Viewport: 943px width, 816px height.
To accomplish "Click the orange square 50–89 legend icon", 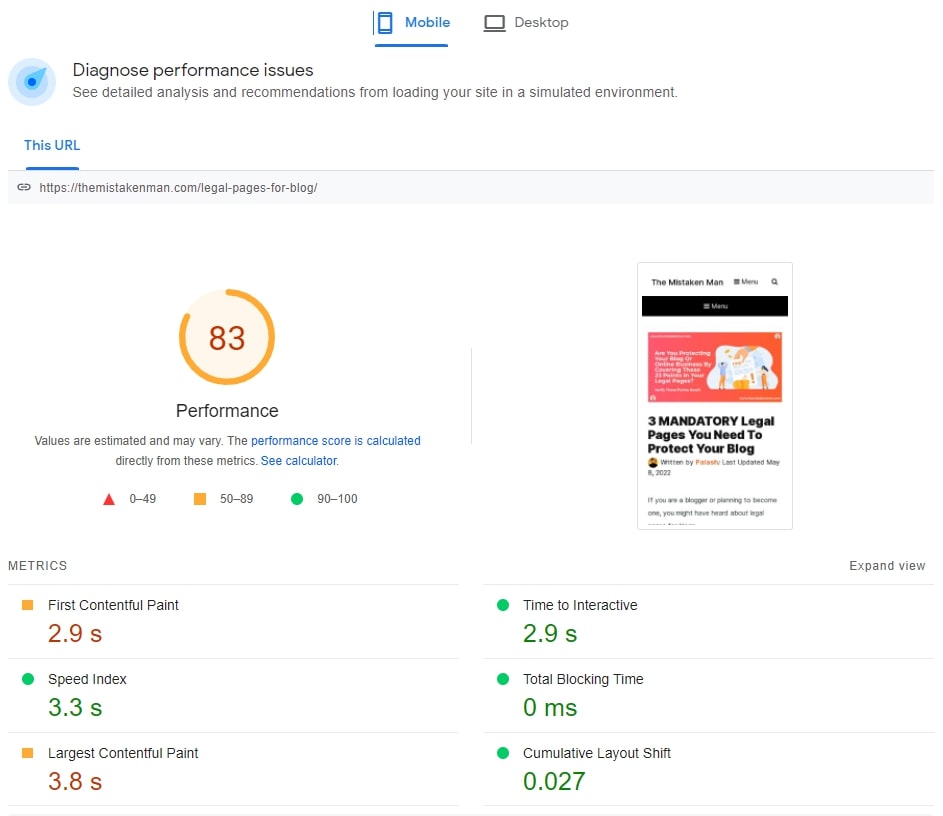I will (200, 499).
